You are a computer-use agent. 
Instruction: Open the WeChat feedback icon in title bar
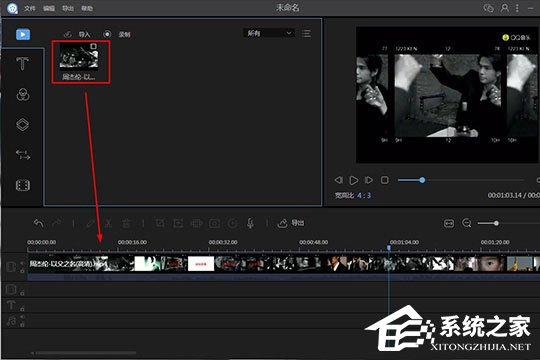(488, 8)
